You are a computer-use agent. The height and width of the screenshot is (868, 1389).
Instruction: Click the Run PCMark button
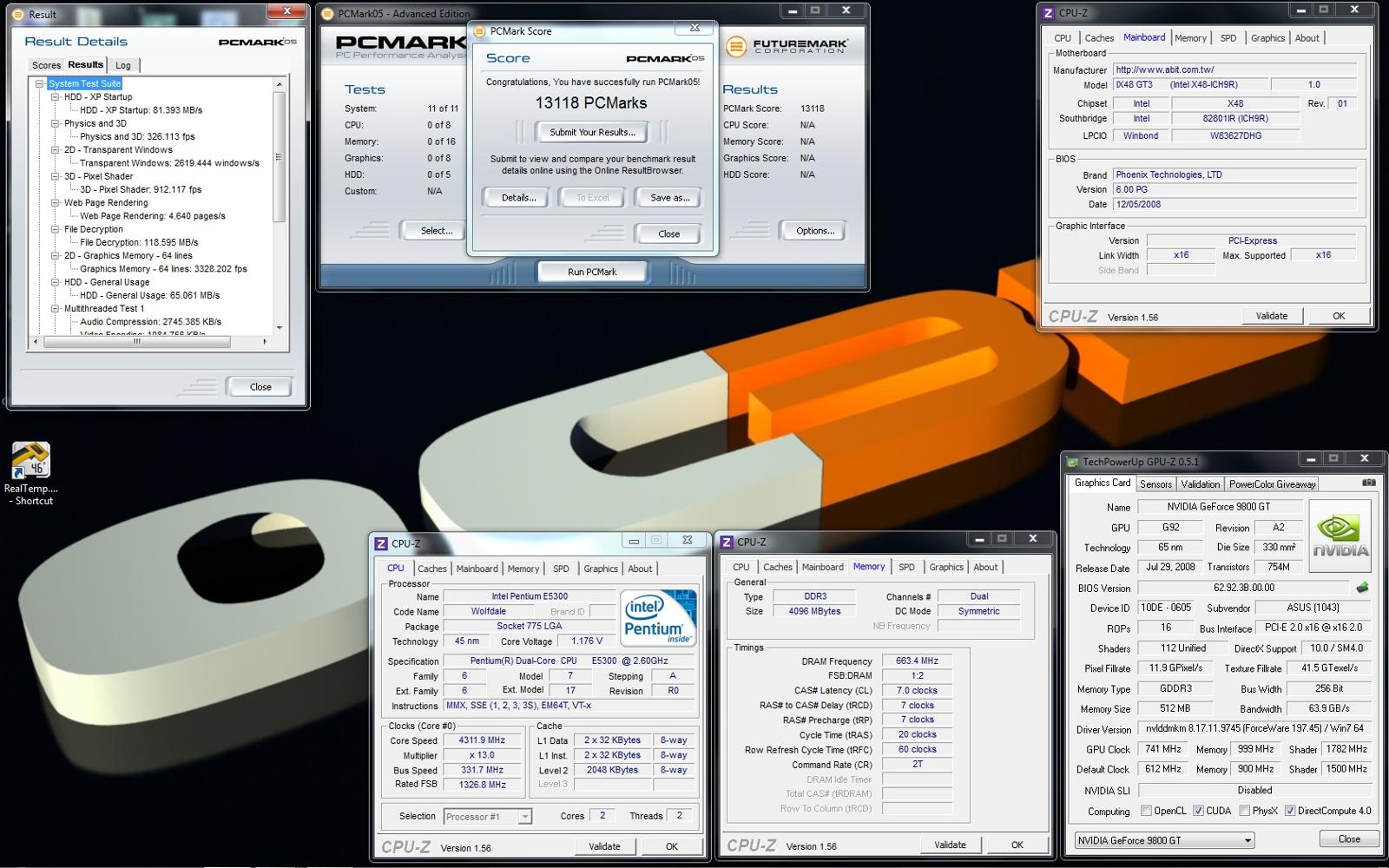point(592,272)
